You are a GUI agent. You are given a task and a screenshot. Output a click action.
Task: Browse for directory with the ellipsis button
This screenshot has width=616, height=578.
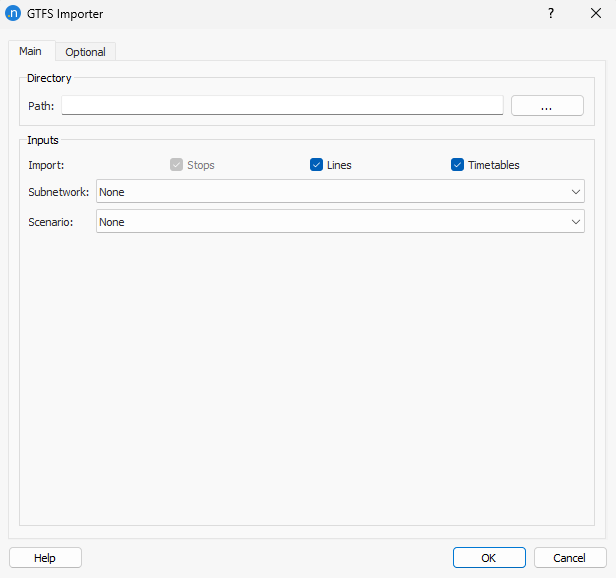(x=547, y=105)
